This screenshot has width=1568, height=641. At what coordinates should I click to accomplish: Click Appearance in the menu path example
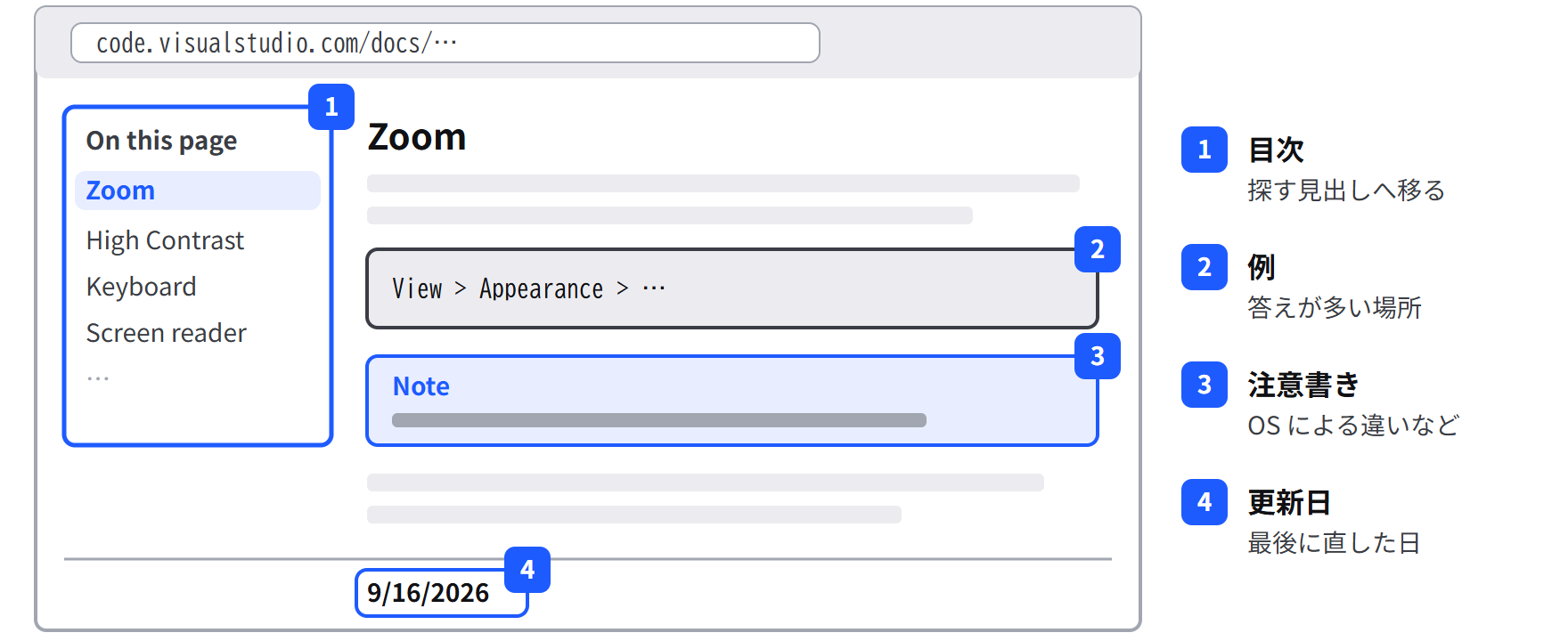(x=541, y=288)
